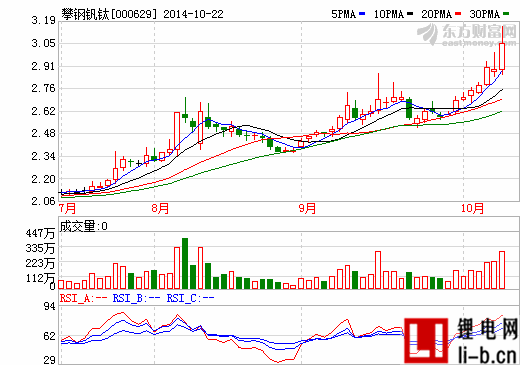Click the 7月 month label
520x365 pixels.
[68, 208]
